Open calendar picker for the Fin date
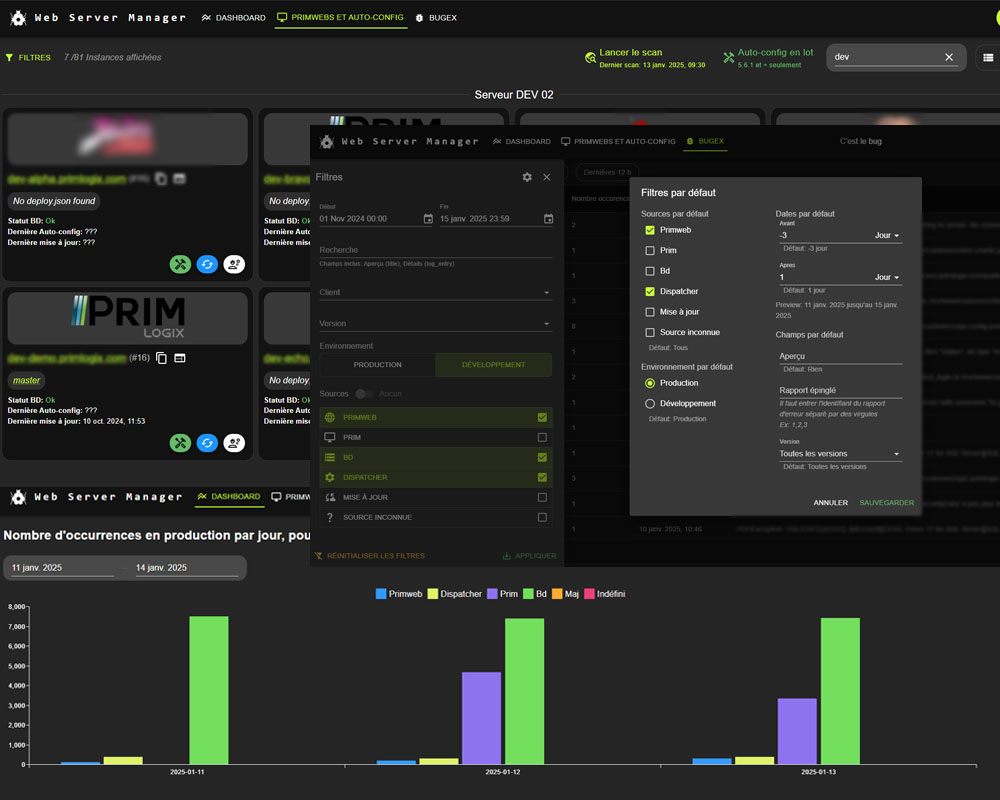Screen dimensions: 1000x800 click(x=548, y=219)
